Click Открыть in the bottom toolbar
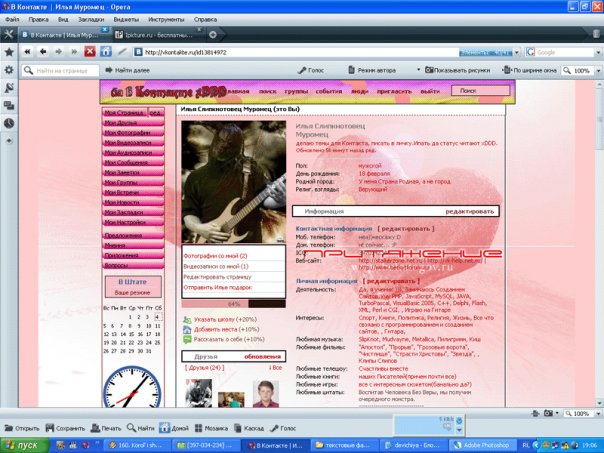The height and width of the screenshot is (453, 604). click(22, 428)
